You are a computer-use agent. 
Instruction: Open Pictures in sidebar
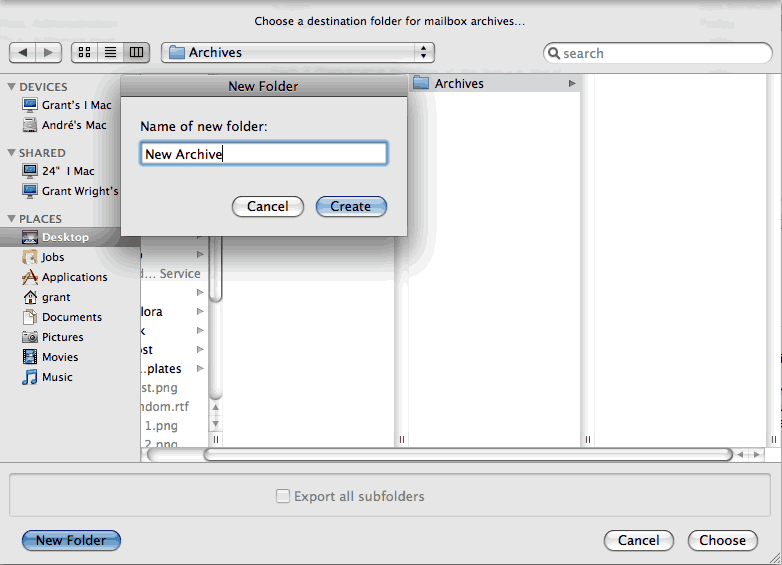[53, 337]
